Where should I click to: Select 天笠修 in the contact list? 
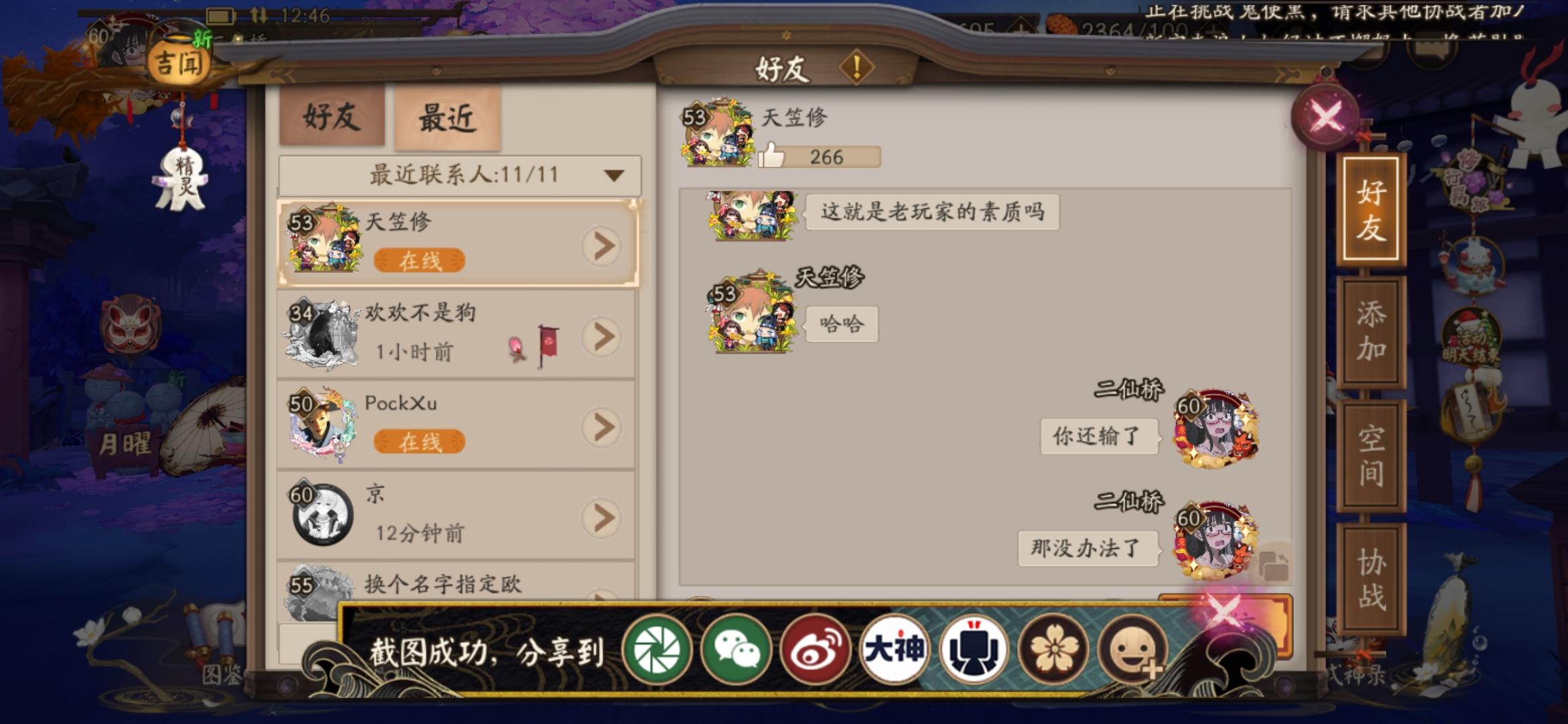(458, 243)
